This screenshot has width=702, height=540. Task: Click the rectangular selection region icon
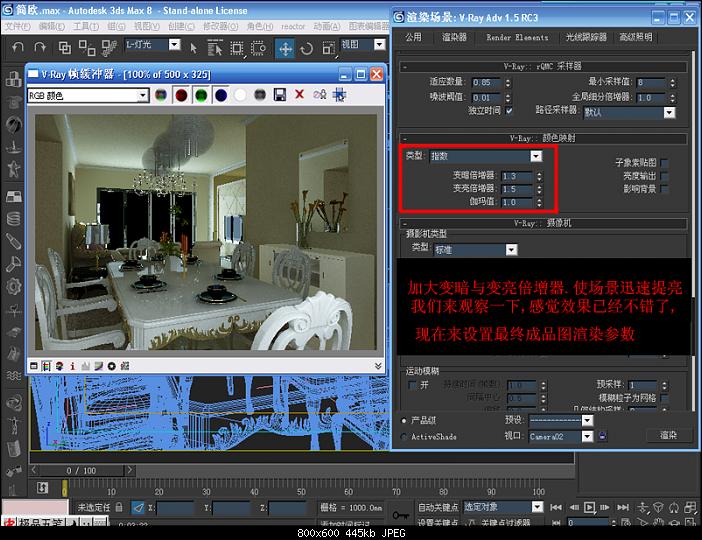[x=237, y=48]
